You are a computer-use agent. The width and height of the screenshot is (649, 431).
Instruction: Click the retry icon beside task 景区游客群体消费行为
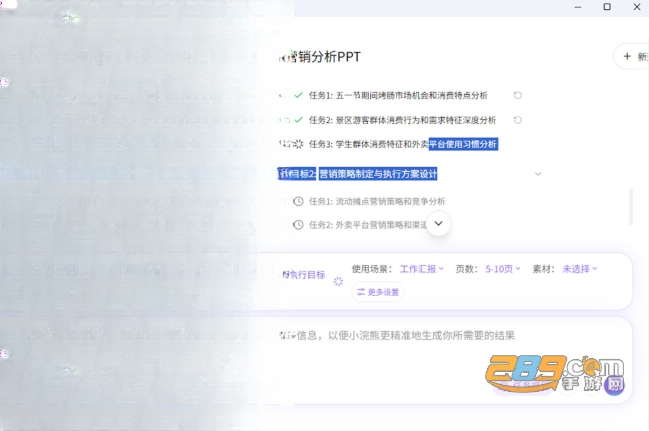pyautogui.click(x=517, y=120)
